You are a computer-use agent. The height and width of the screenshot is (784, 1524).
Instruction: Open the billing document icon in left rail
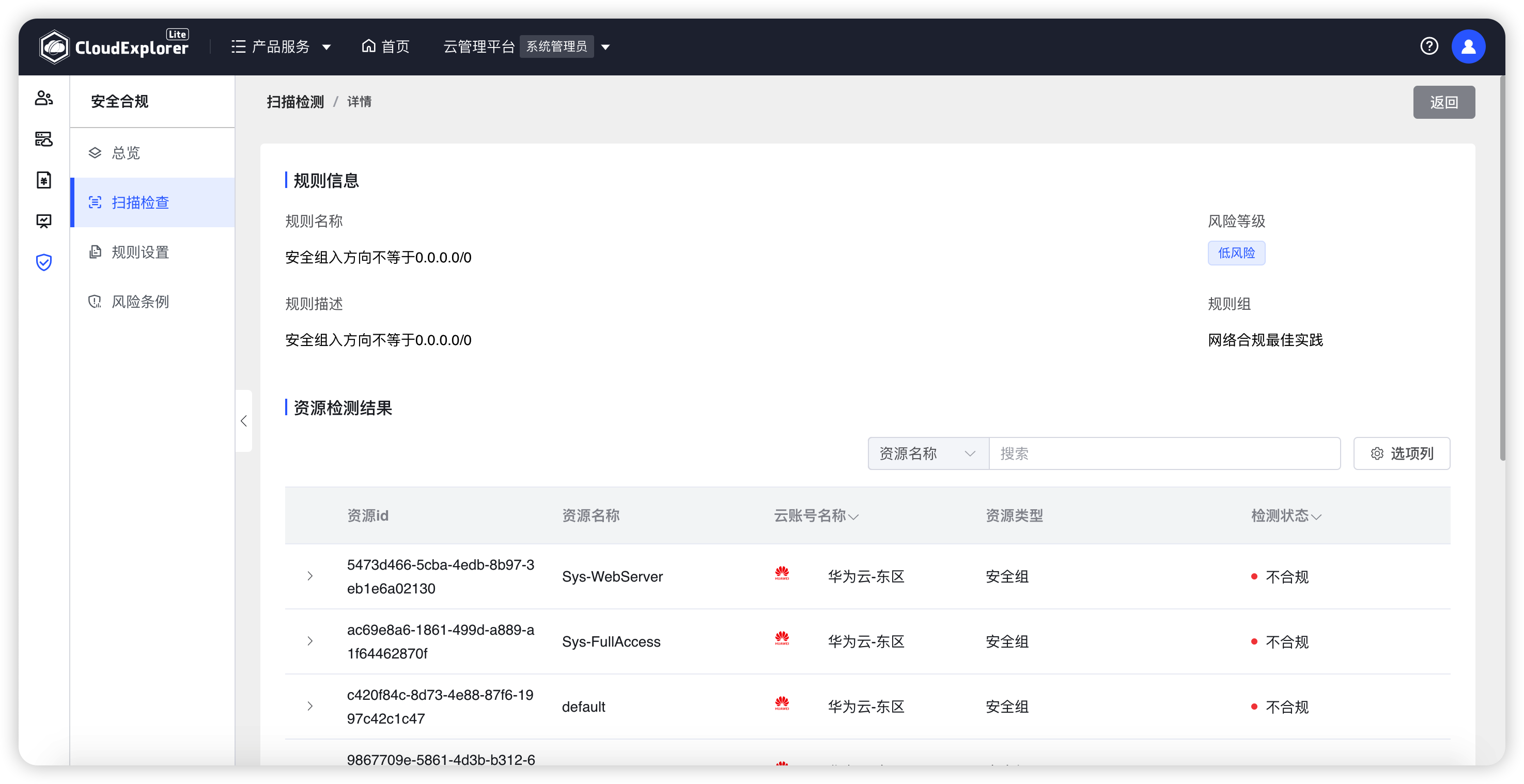point(44,180)
